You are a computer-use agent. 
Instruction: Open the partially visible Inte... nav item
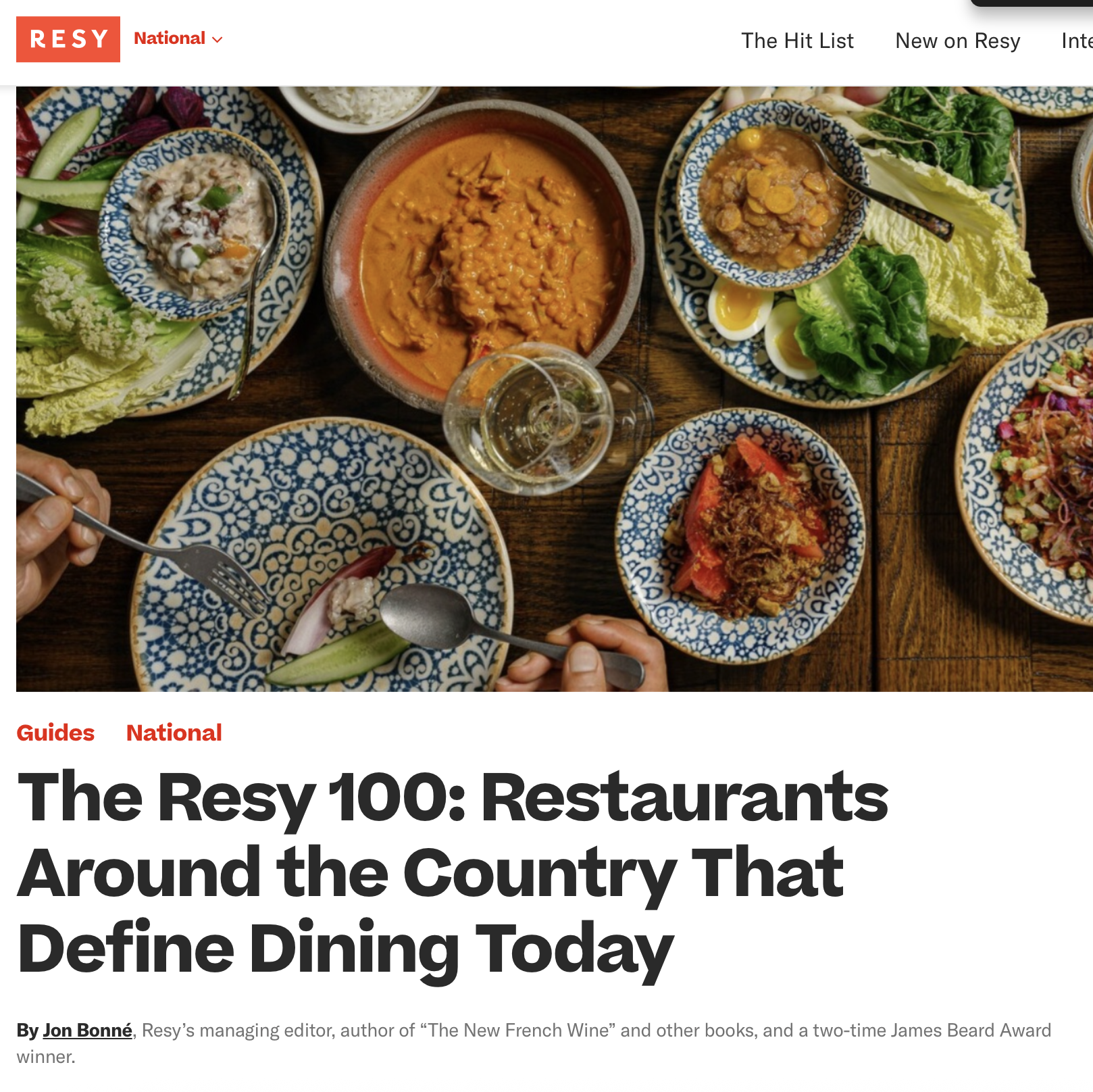(1077, 41)
